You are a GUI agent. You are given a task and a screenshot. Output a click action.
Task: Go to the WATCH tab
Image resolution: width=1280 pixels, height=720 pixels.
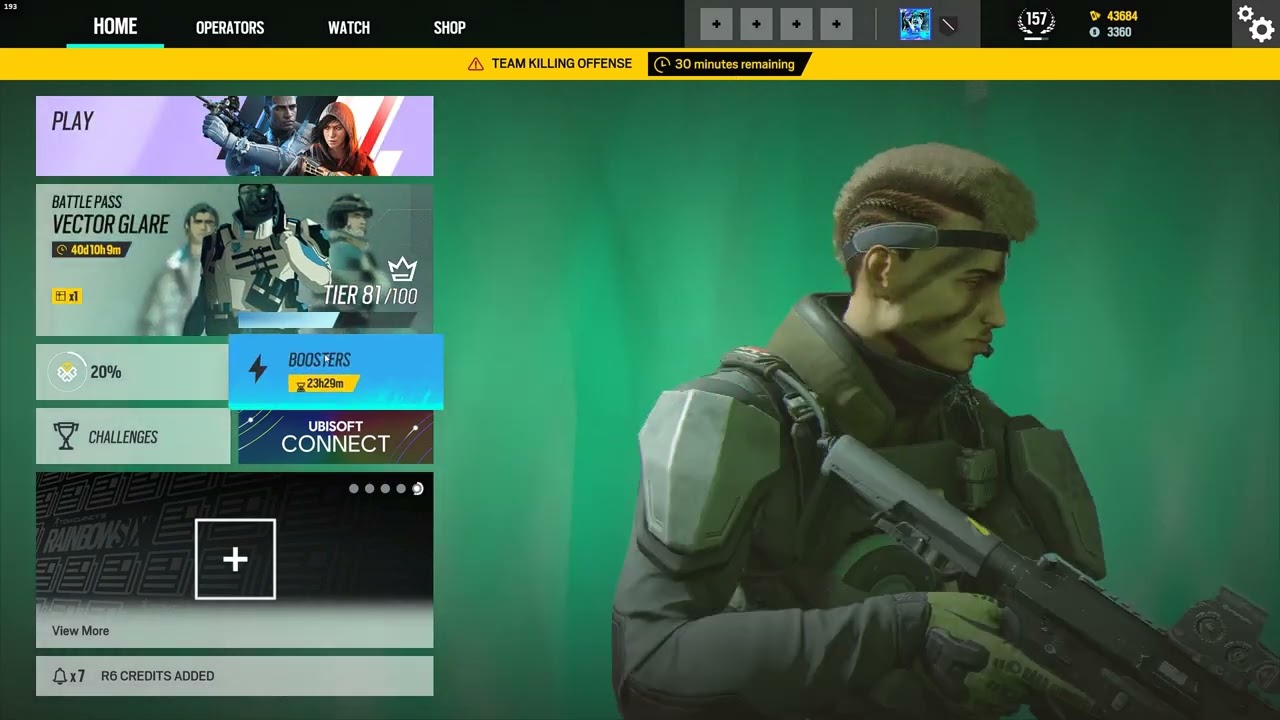349,28
